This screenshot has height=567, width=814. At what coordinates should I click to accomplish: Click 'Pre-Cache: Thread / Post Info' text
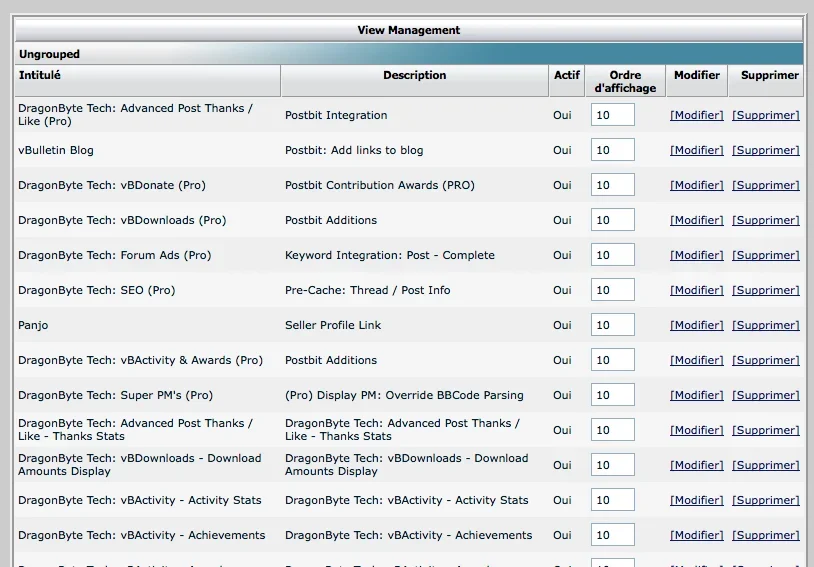pyautogui.click(x=368, y=290)
